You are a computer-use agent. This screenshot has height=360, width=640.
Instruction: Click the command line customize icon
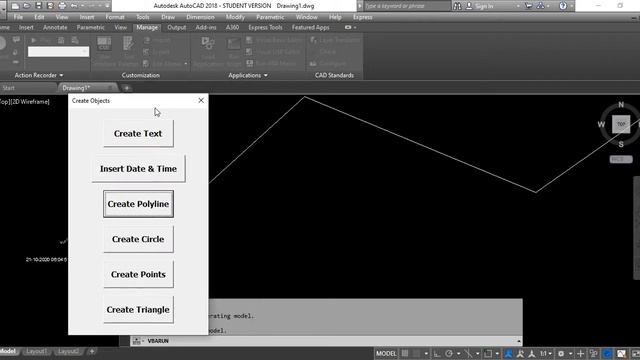pyautogui.click(x=137, y=341)
